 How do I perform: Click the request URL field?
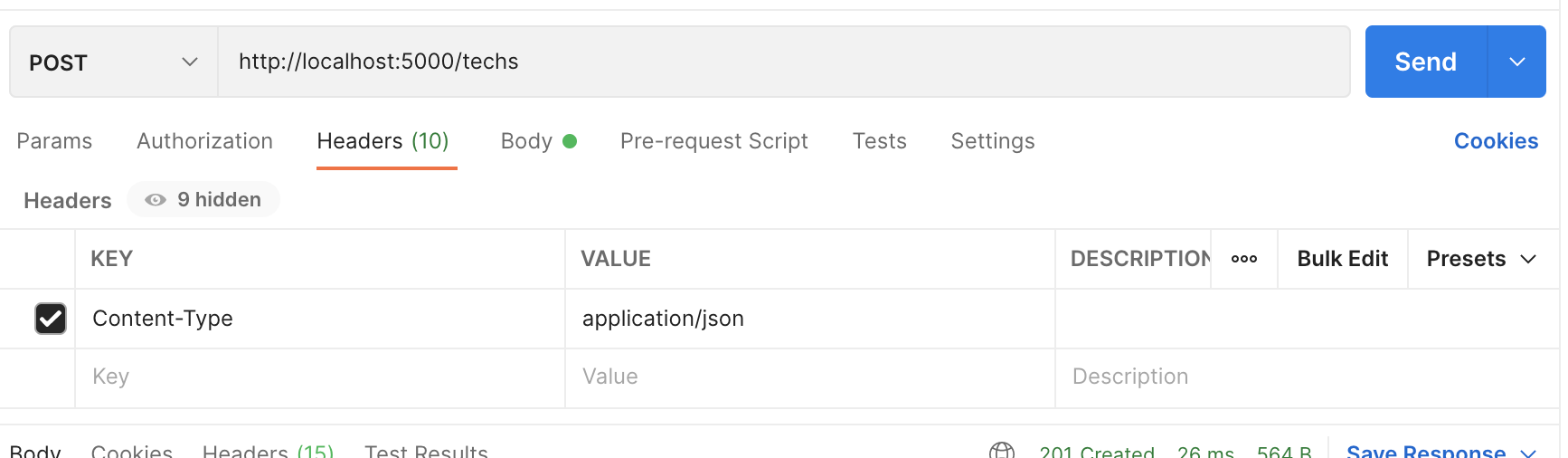pos(783,62)
